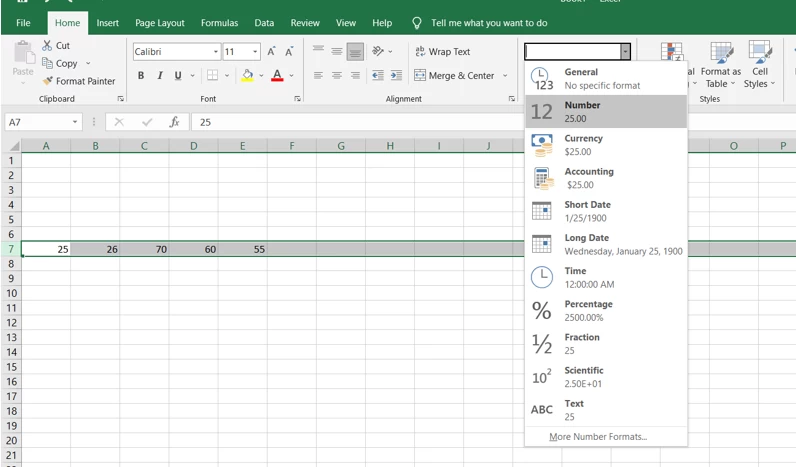Open the Font Color dropdown arrow
Screen dimensions: 796x467
point(291,75)
